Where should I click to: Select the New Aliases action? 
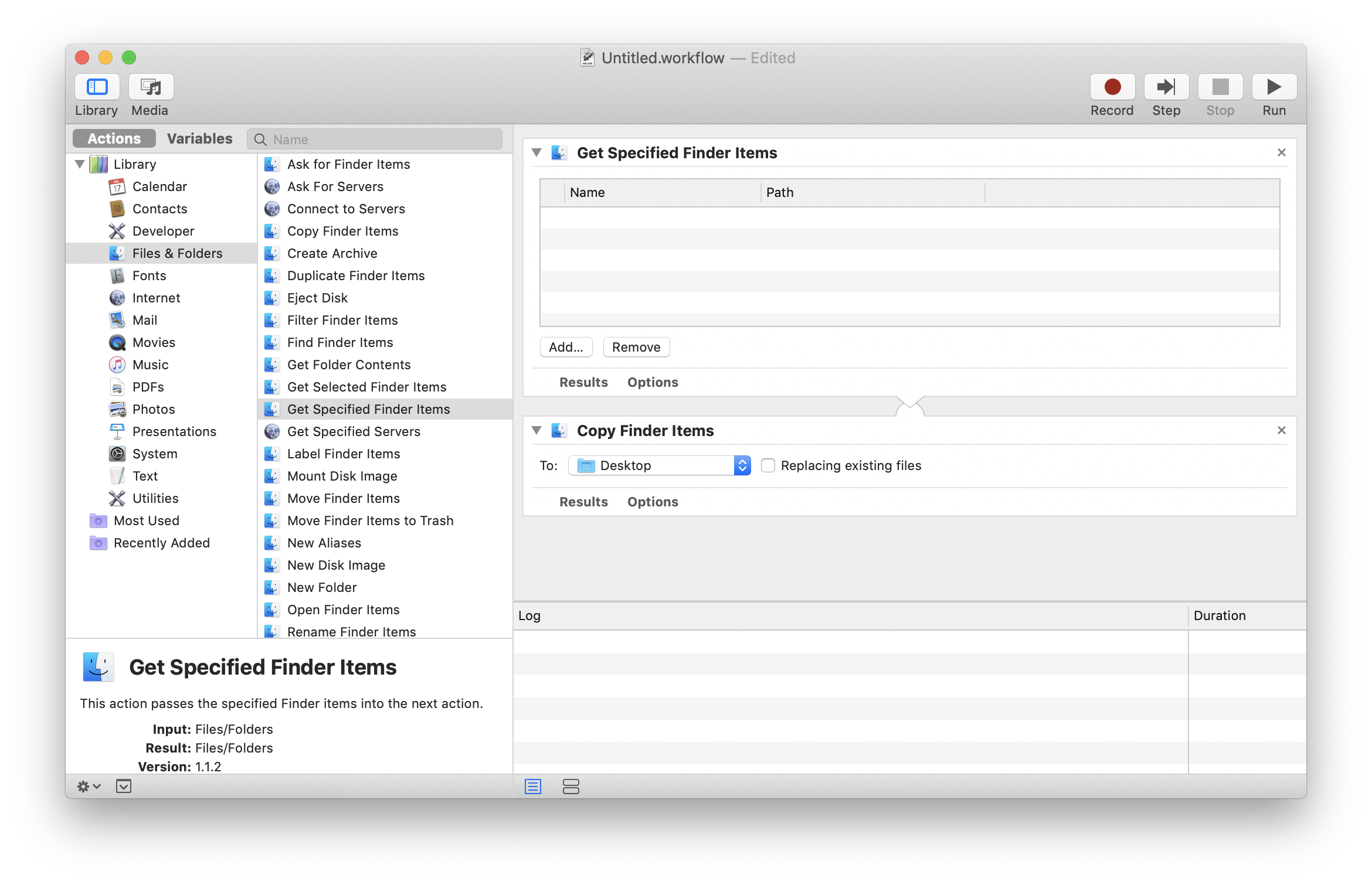click(385, 543)
